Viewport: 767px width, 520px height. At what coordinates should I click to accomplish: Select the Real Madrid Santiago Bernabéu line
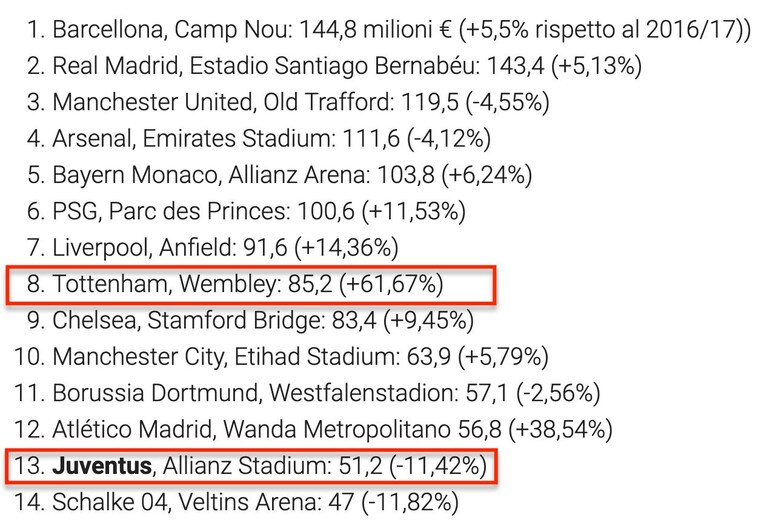(x=334, y=66)
